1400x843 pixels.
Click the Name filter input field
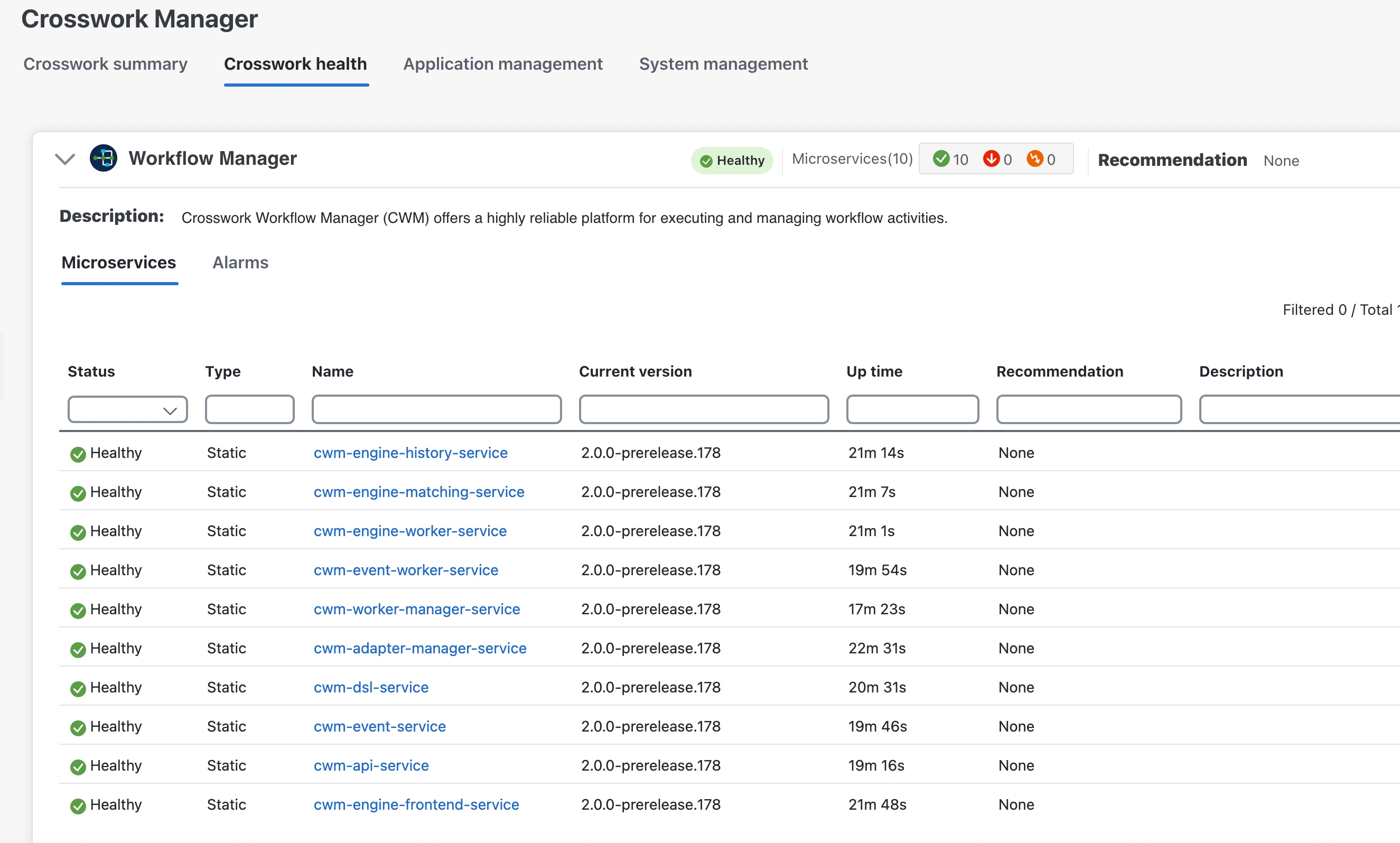point(436,409)
